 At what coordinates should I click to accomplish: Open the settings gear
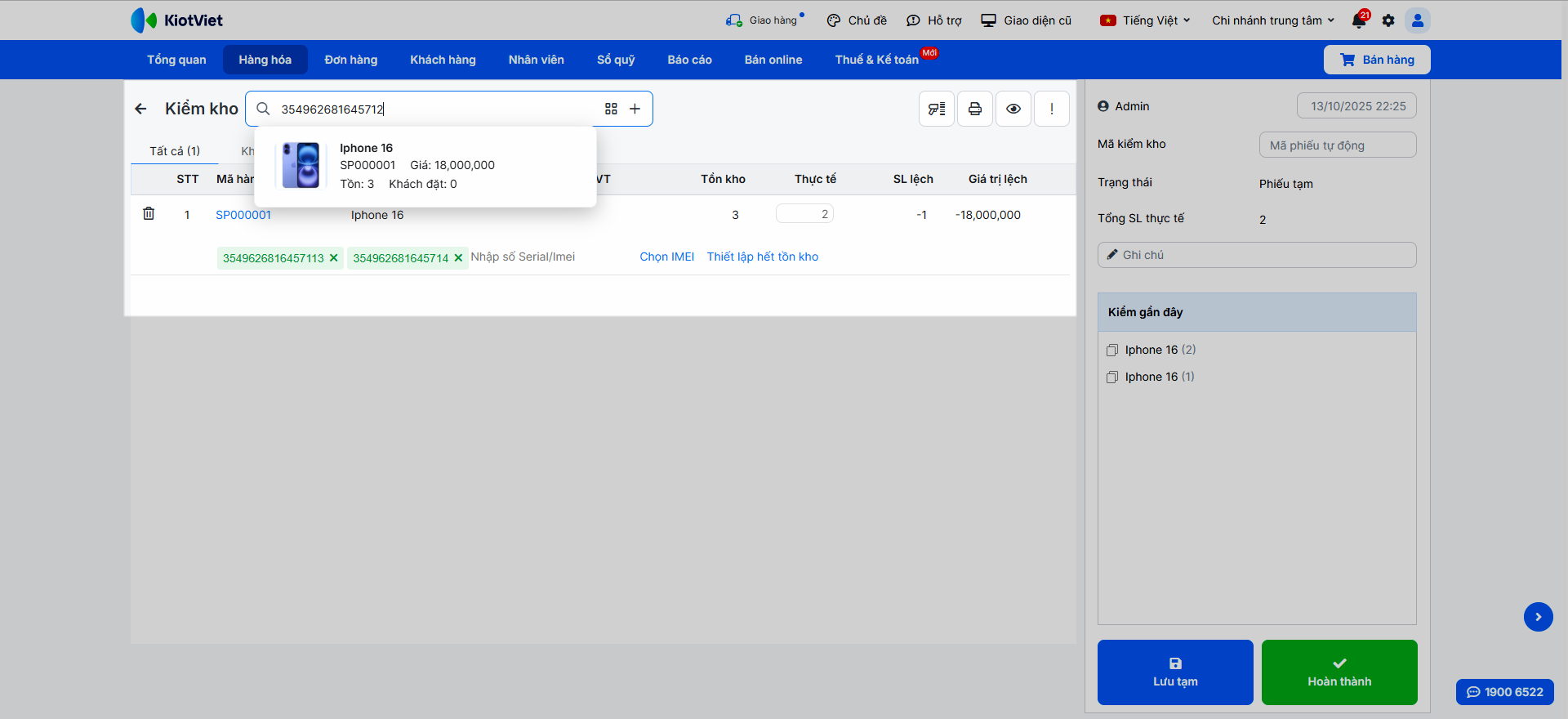pyautogui.click(x=1388, y=20)
